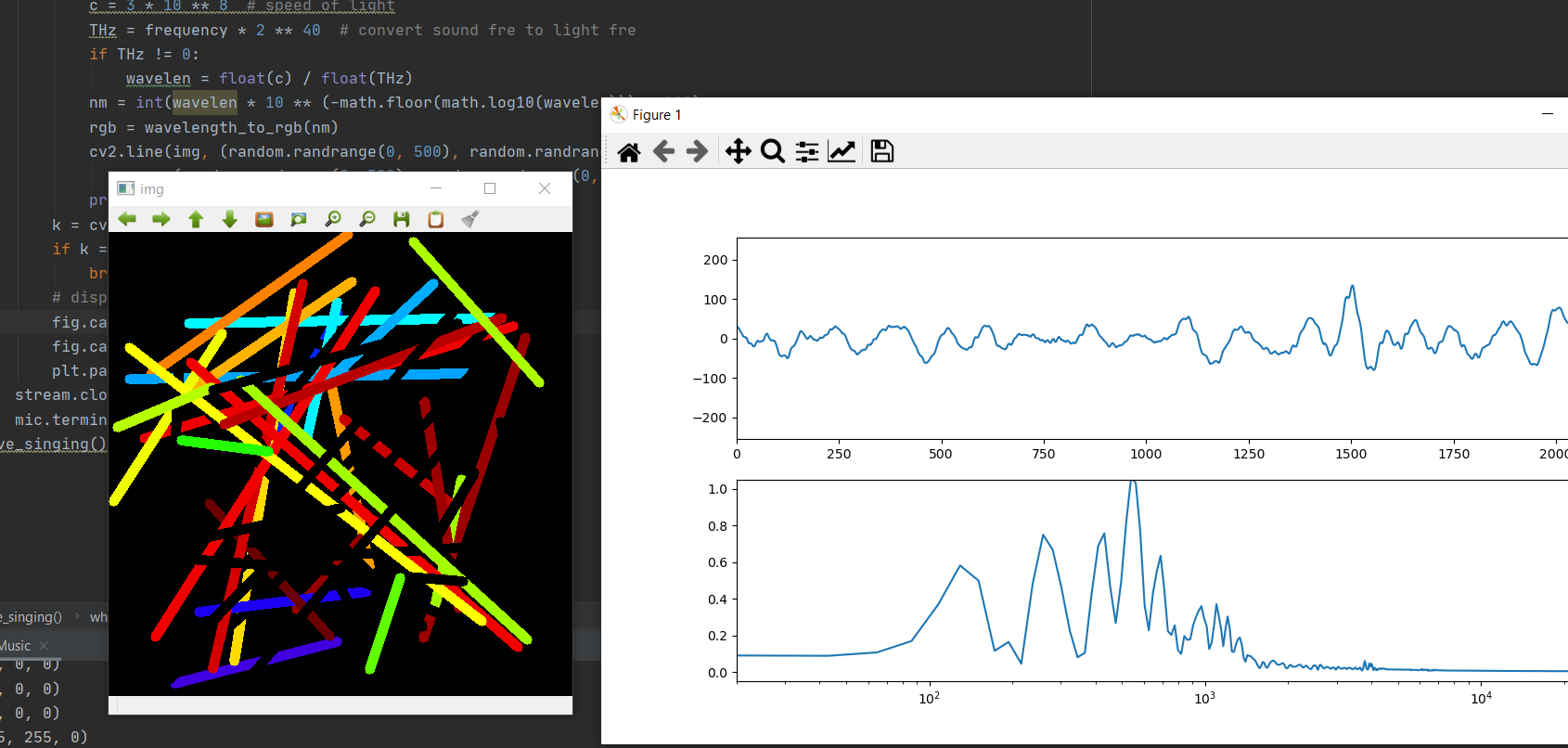This screenshot has height=748, width=1568.
Task: Click the matplotlib icon in Figure 1 title
Action: coord(619,114)
